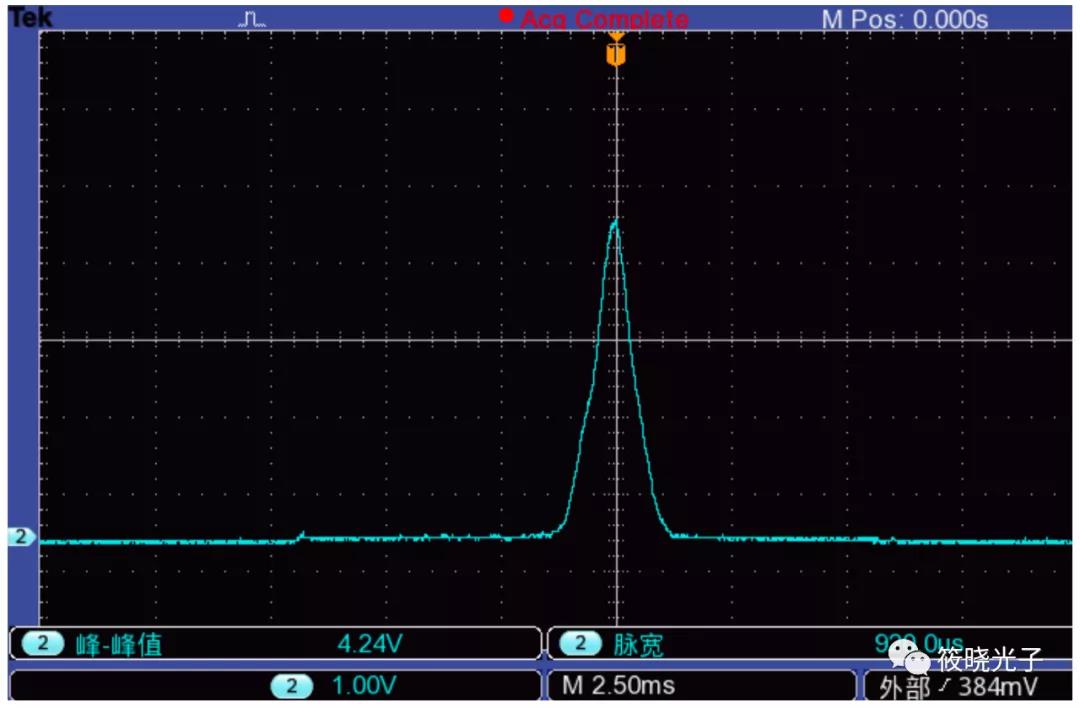Click the Acq Complete status text
Viewport: 1080px width, 708px height.
(x=604, y=19)
